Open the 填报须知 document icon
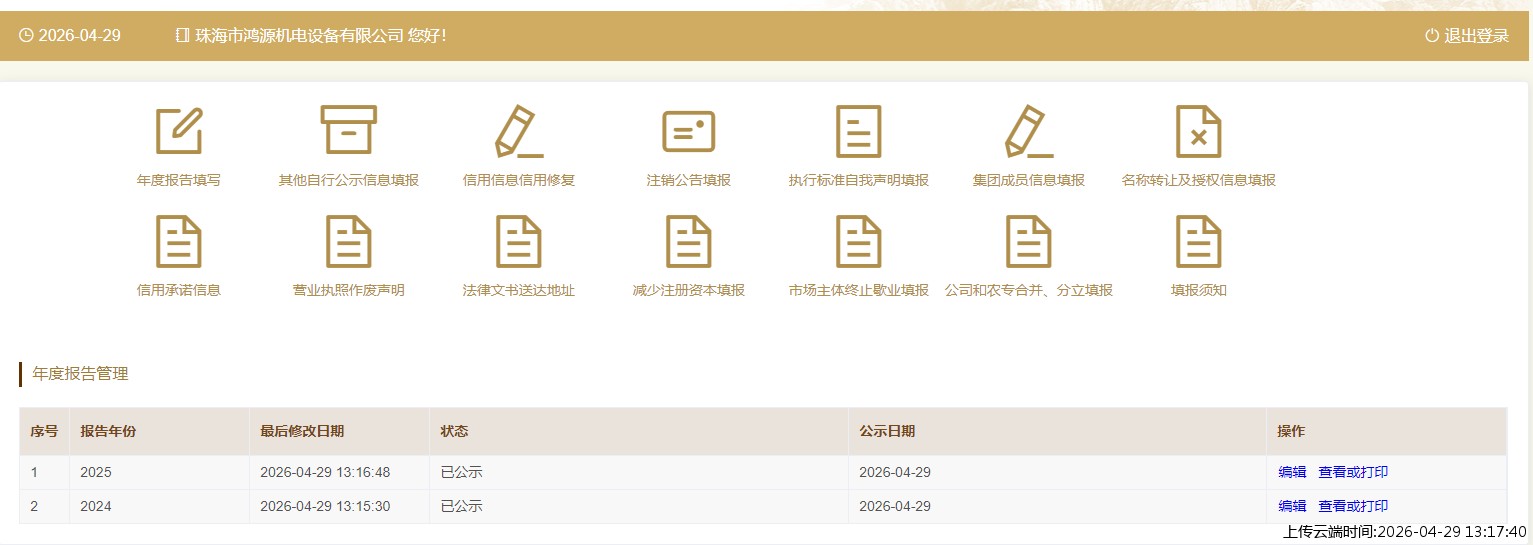 tap(1199, 242)
